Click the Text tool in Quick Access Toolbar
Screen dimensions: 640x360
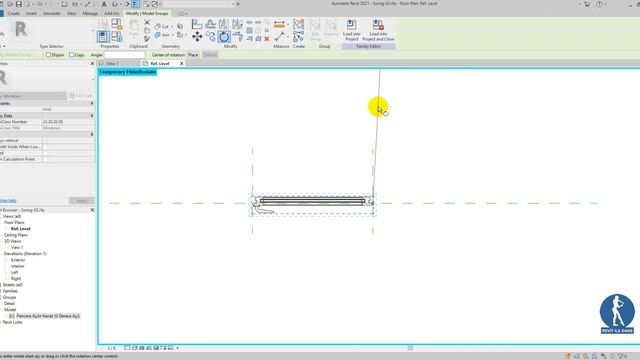click(x=104, y=4)
